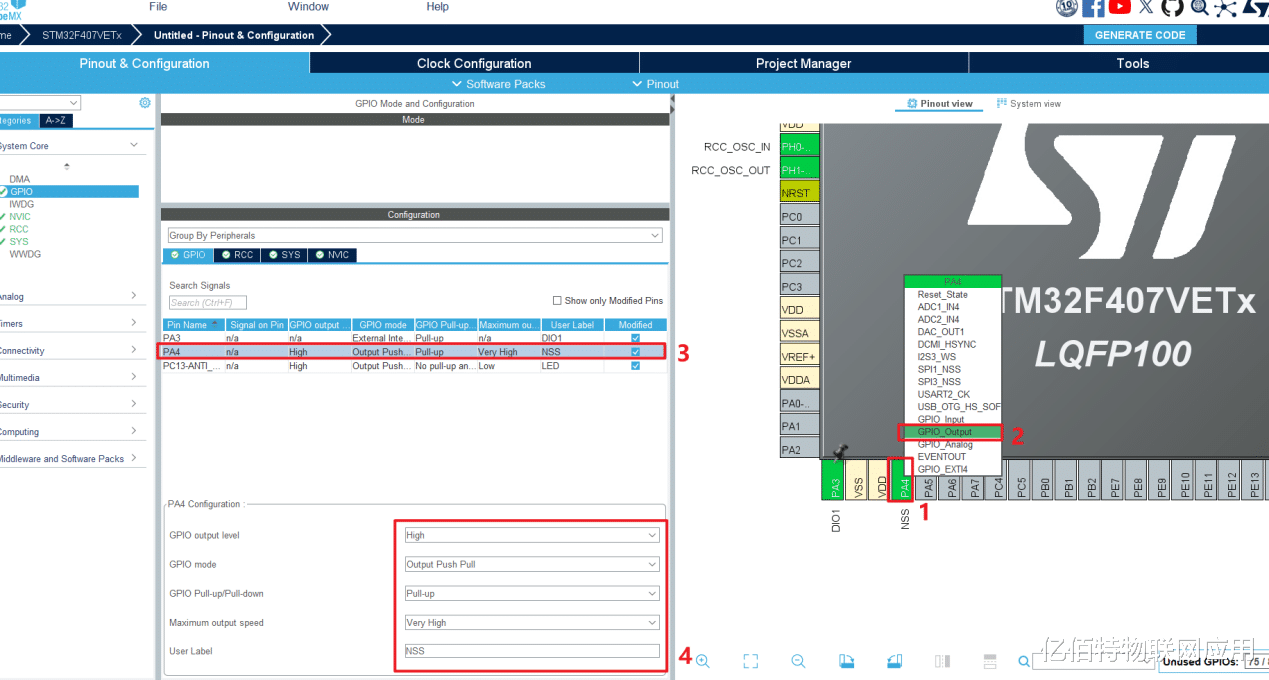Select the PC0 pin on the chip
The image size is (1269, 680).
coord(799,216)
